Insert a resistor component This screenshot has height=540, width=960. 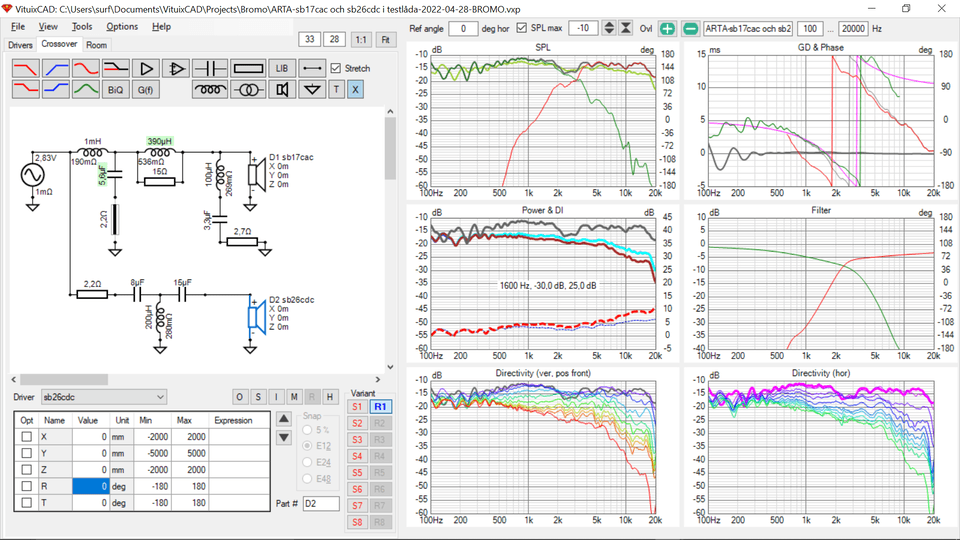(248, 68)
